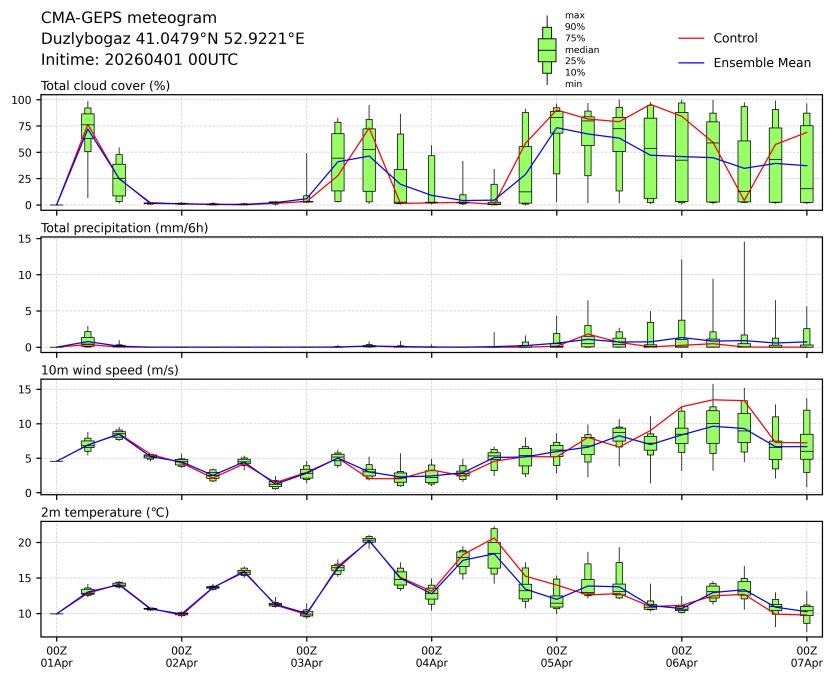Click the '25%' label in boxplot legend
The height and width of the screenshot is (680, 834).
pos(575,61)
